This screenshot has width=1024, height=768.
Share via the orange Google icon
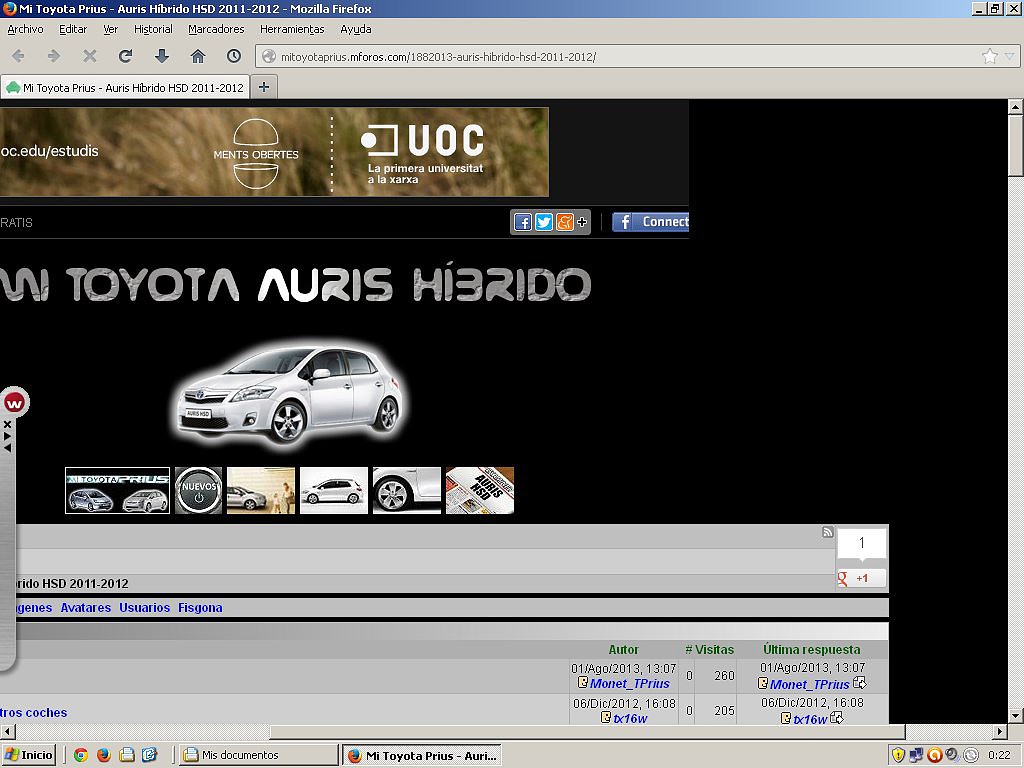(564, 222)
